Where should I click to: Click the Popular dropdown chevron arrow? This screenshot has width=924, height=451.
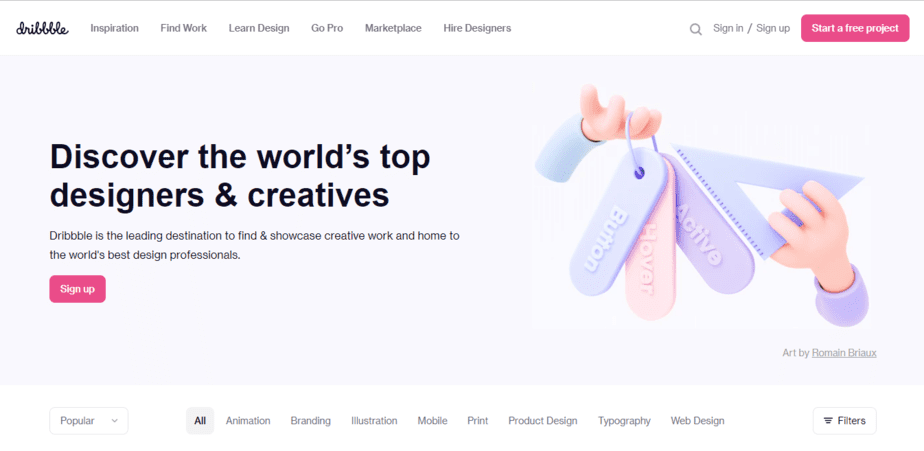(x=114, y=421)
